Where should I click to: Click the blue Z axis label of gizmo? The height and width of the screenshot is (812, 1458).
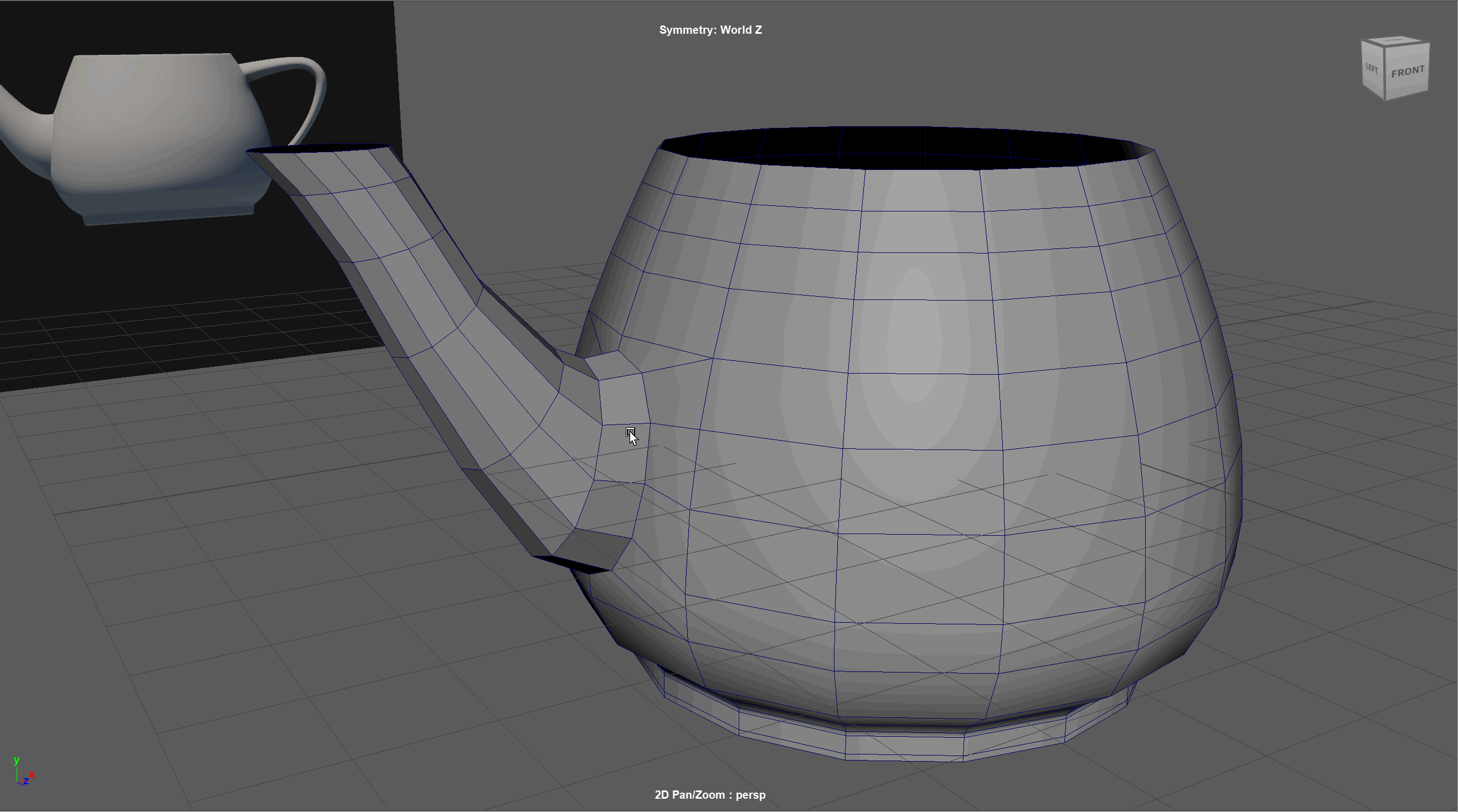(25, 782)
